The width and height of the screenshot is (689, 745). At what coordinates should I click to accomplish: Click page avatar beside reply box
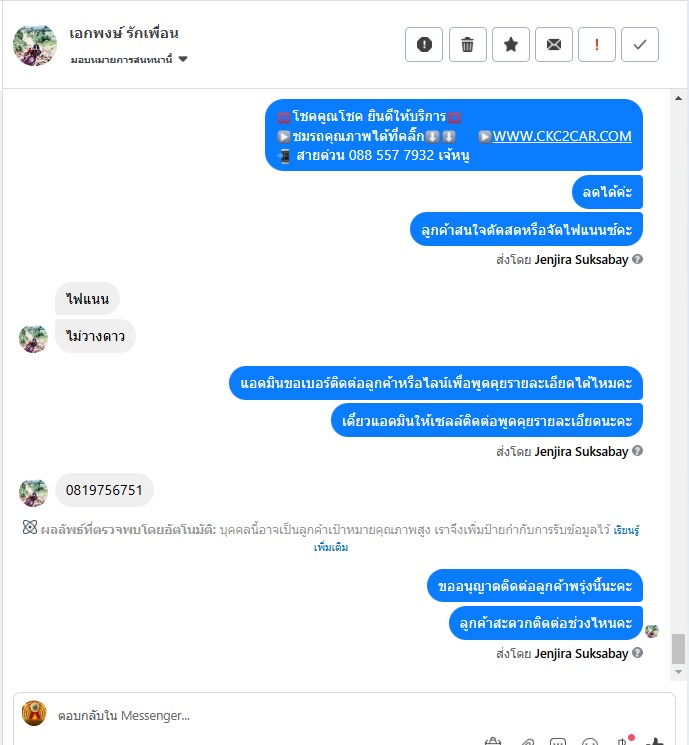pos(34,714)
